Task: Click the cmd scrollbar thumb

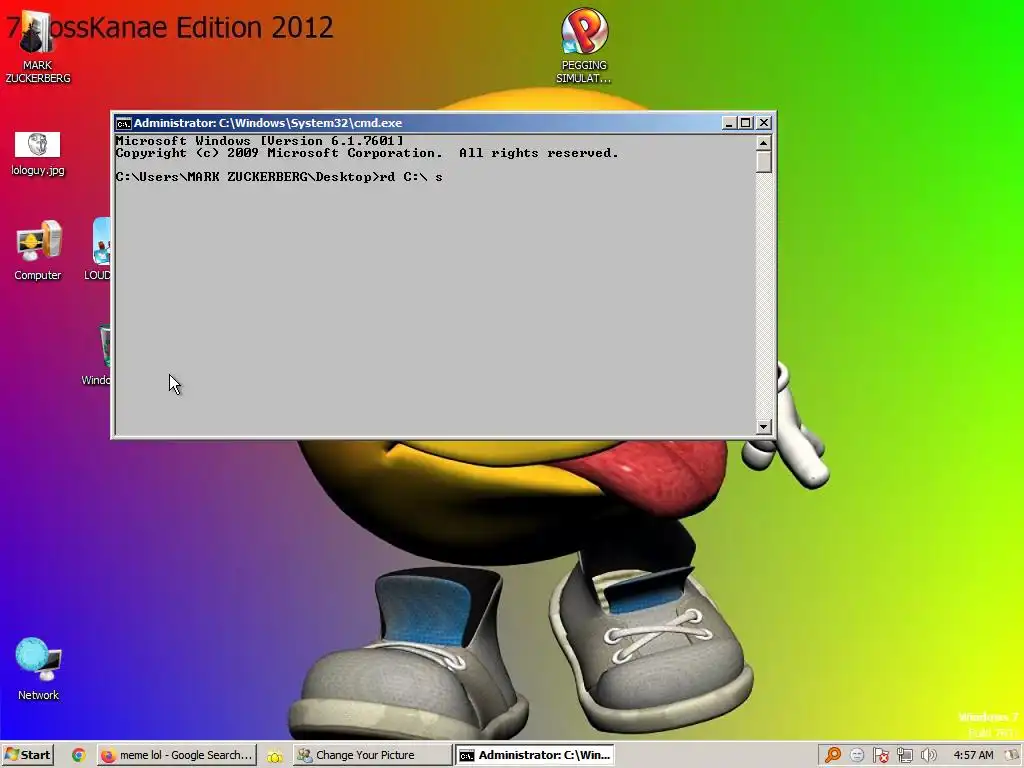Action: [763, 161]
